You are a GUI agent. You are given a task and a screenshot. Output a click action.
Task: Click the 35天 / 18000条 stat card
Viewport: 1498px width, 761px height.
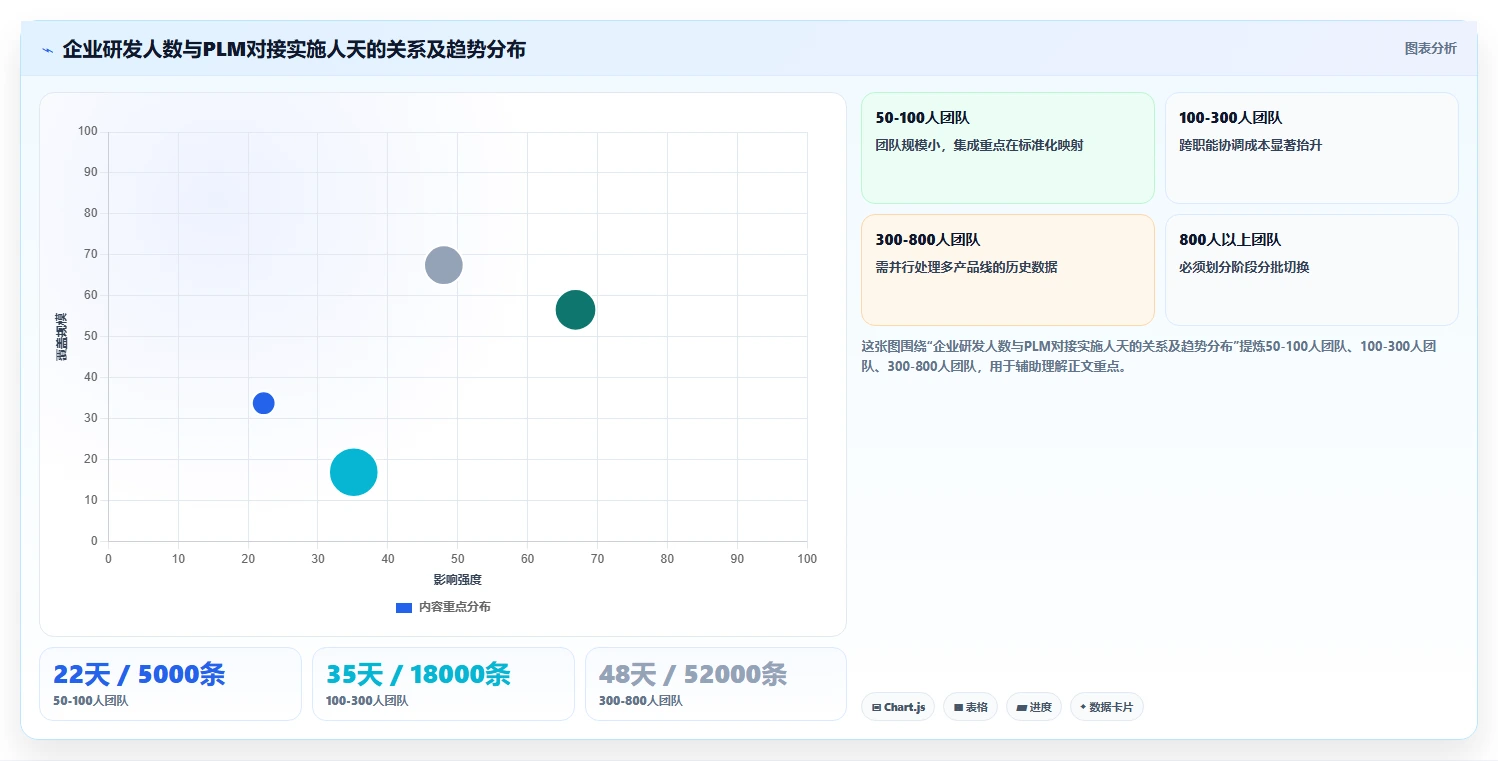pyautogui.click(x=443, y=684)
